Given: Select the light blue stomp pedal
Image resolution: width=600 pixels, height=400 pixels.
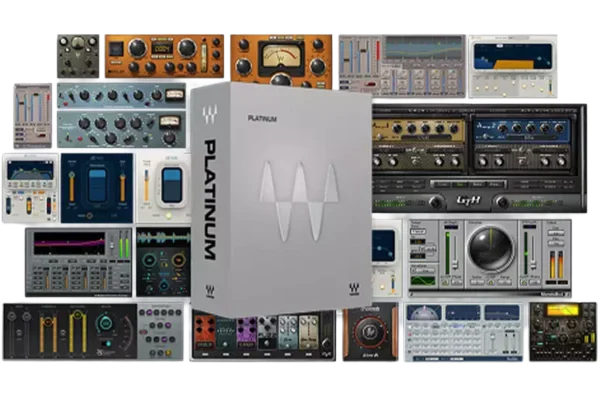Looking at the screenshot, I should (x=288, y=332).
